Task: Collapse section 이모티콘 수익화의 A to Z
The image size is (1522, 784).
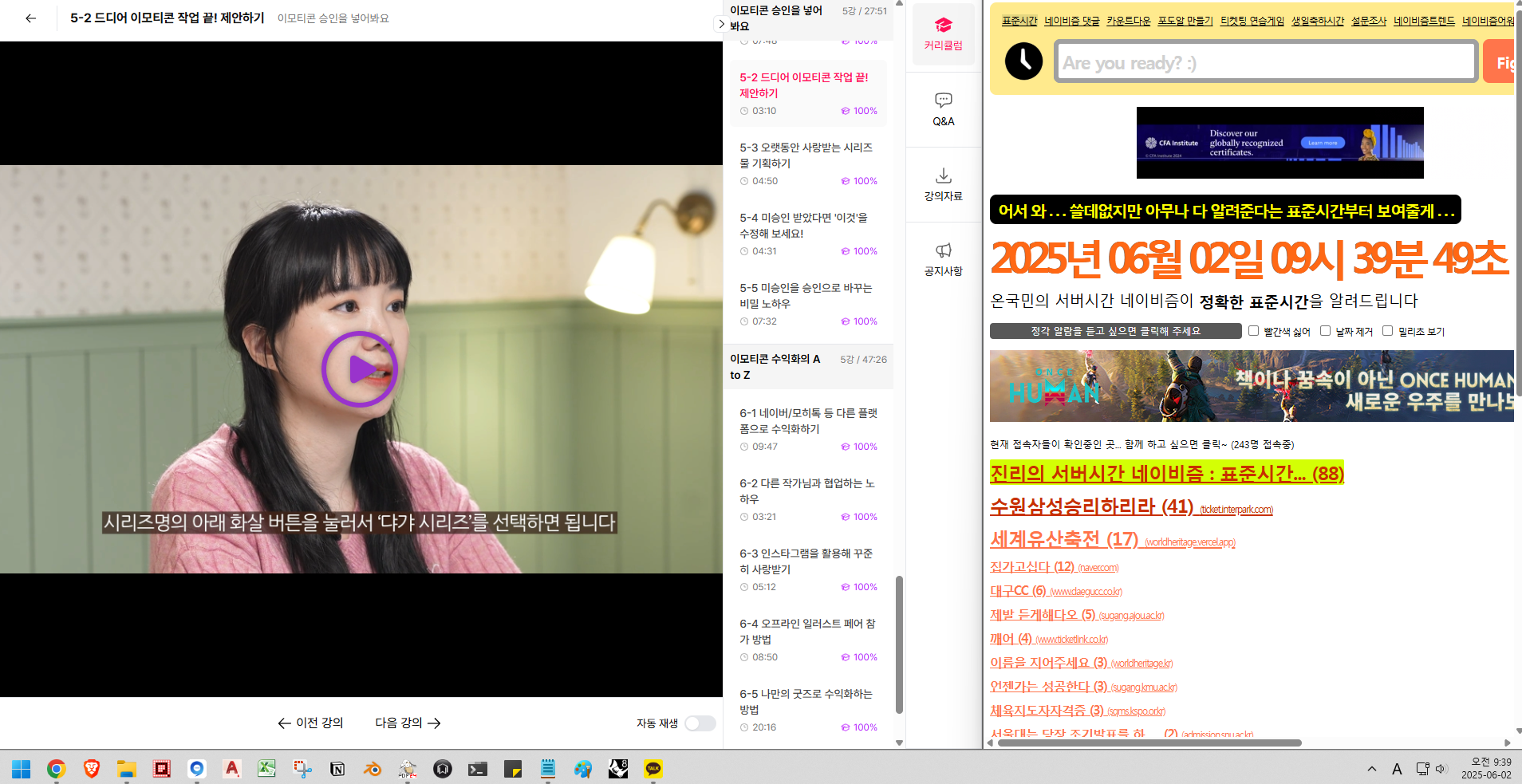Action: 809,367
